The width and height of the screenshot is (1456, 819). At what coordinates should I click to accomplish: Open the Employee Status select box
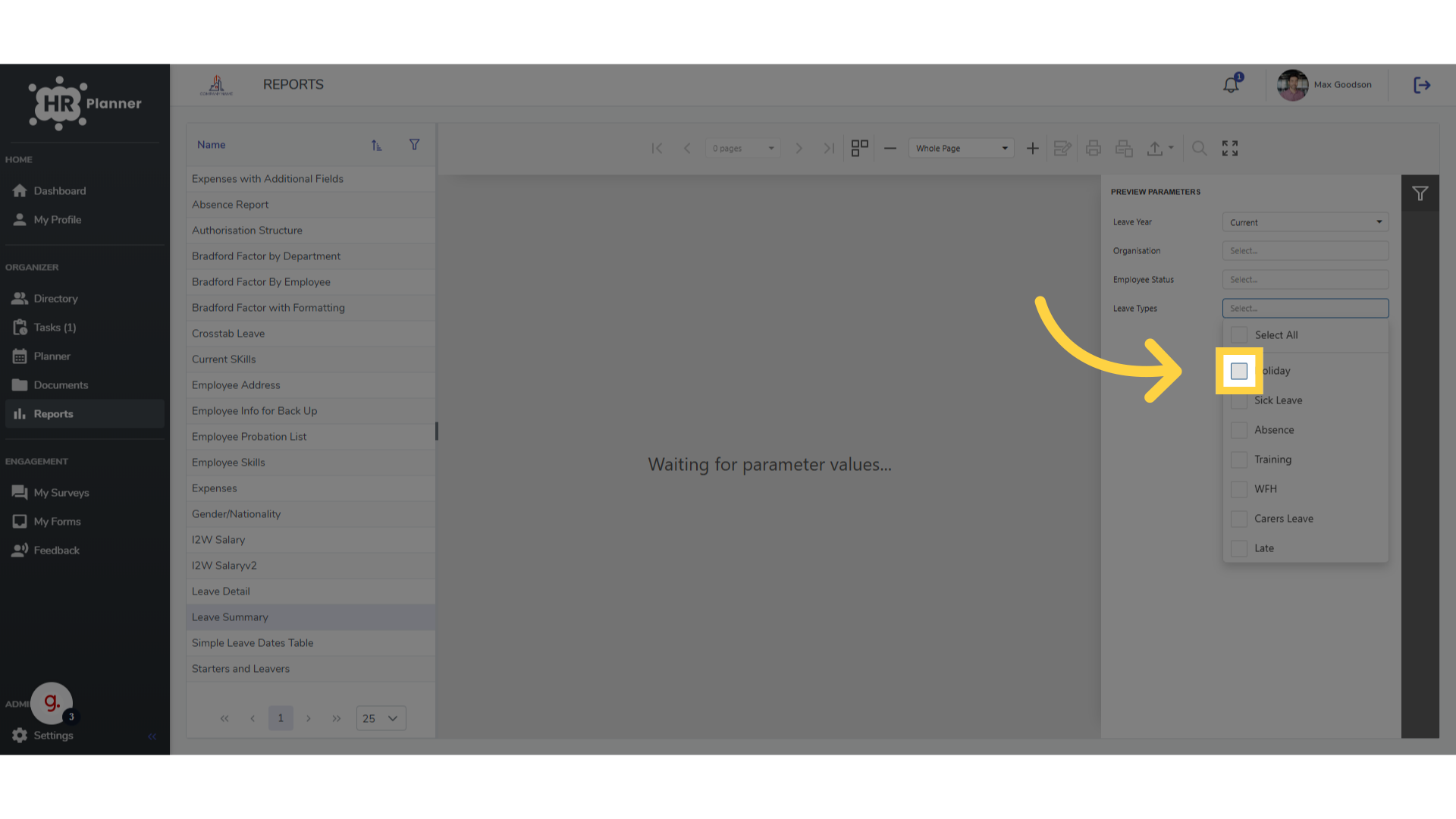point(1305,280)
